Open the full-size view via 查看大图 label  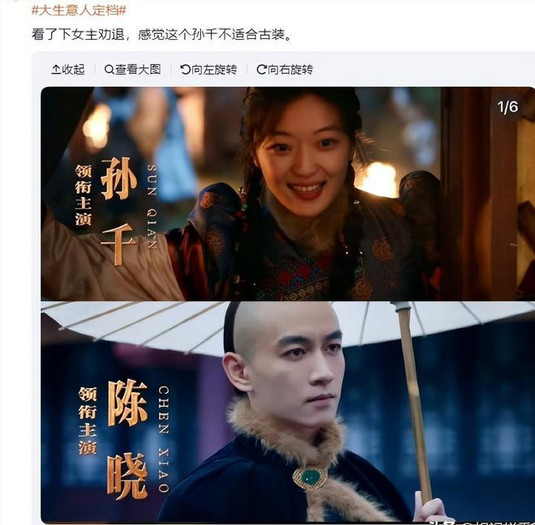pos(138,70)
